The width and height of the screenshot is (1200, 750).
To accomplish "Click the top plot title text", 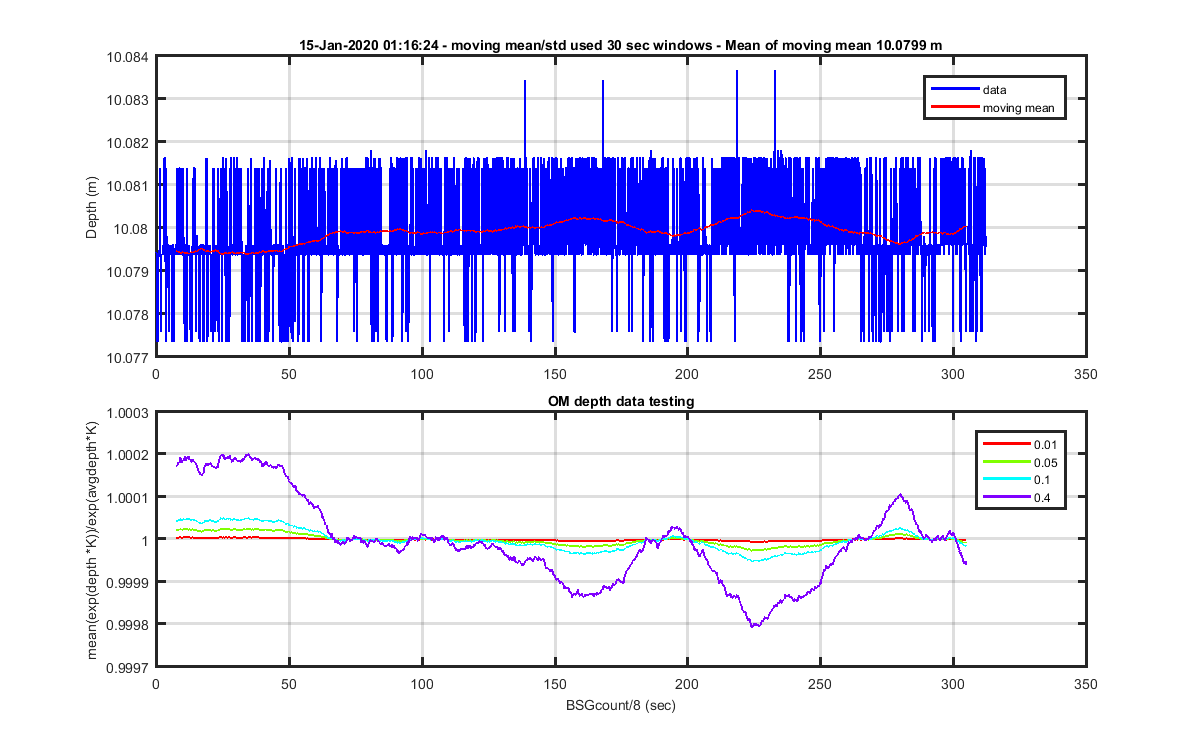I will [x=621, y=45].
